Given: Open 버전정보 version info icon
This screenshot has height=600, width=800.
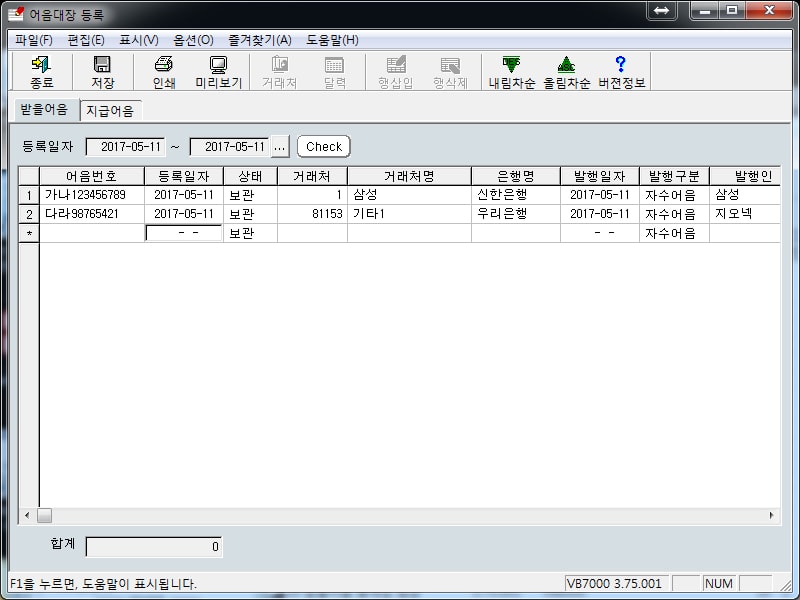Looking at the screenshot, I should [621, 65].
